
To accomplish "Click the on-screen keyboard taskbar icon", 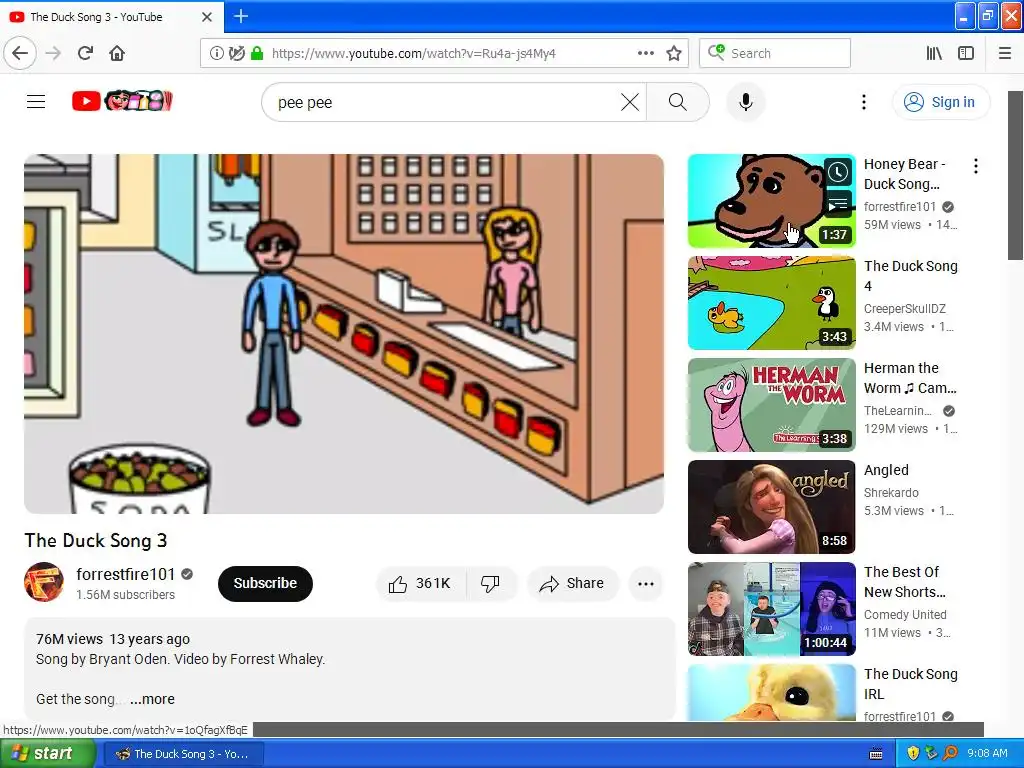I will (x=876, y=754).
